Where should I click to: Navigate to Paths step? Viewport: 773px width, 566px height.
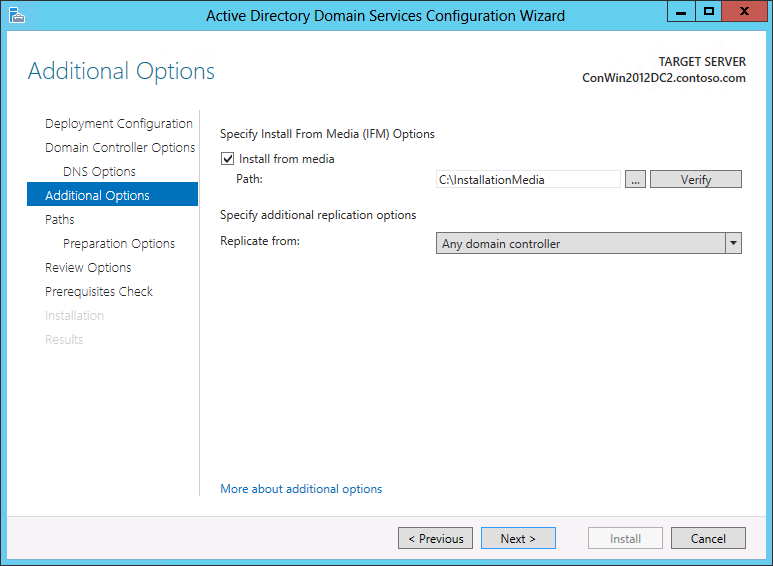point(60,219)
